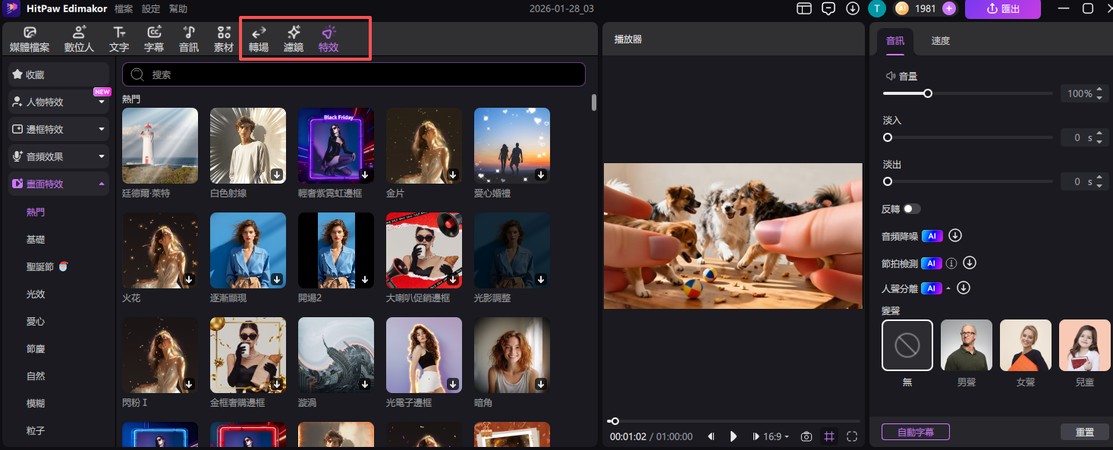
Task: Select the 愛心 subcategory
Action: coord(35,321)
